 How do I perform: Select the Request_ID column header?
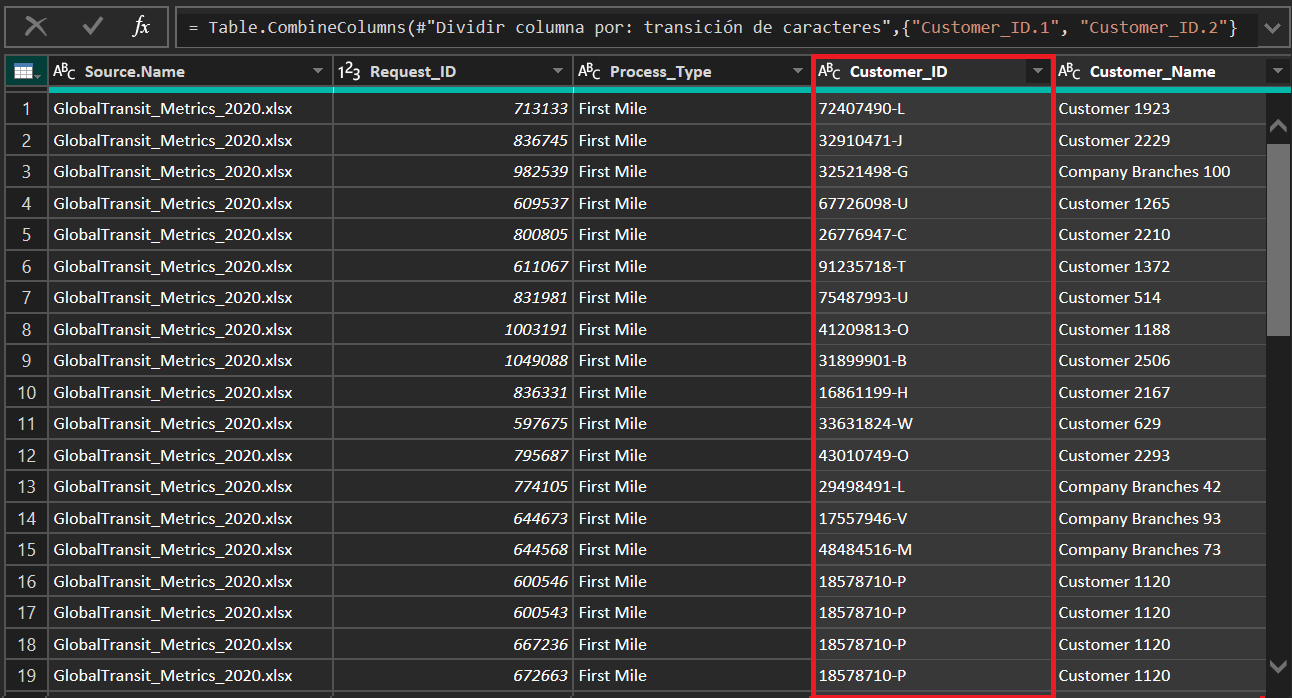pyautogui.click(x=453, y=72)
